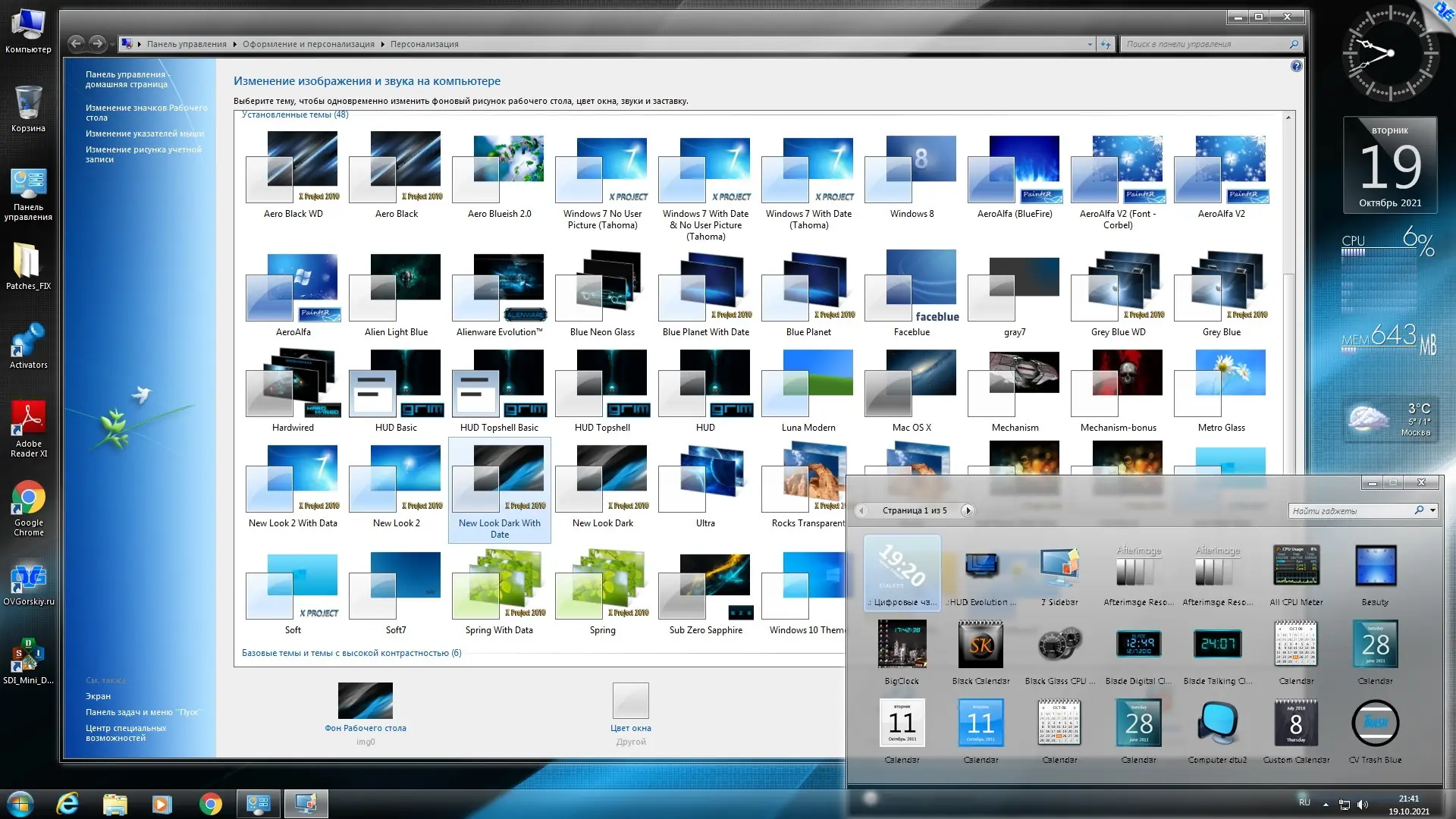Select the 7 Sidebar gadget icon
The height and width of the screenshot is (819, 1456).
coord(1059,567)
